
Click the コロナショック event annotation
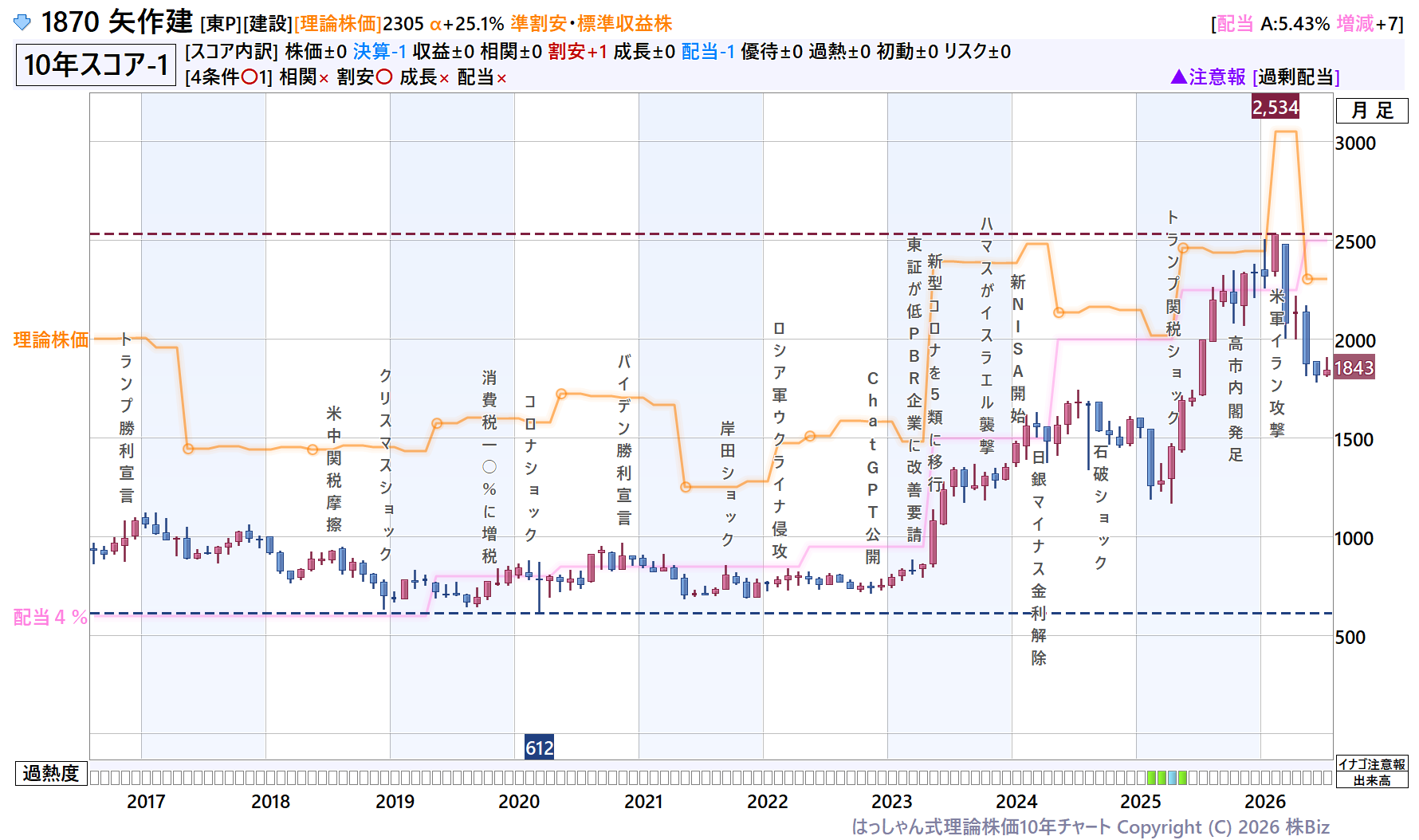coord(530,469)
